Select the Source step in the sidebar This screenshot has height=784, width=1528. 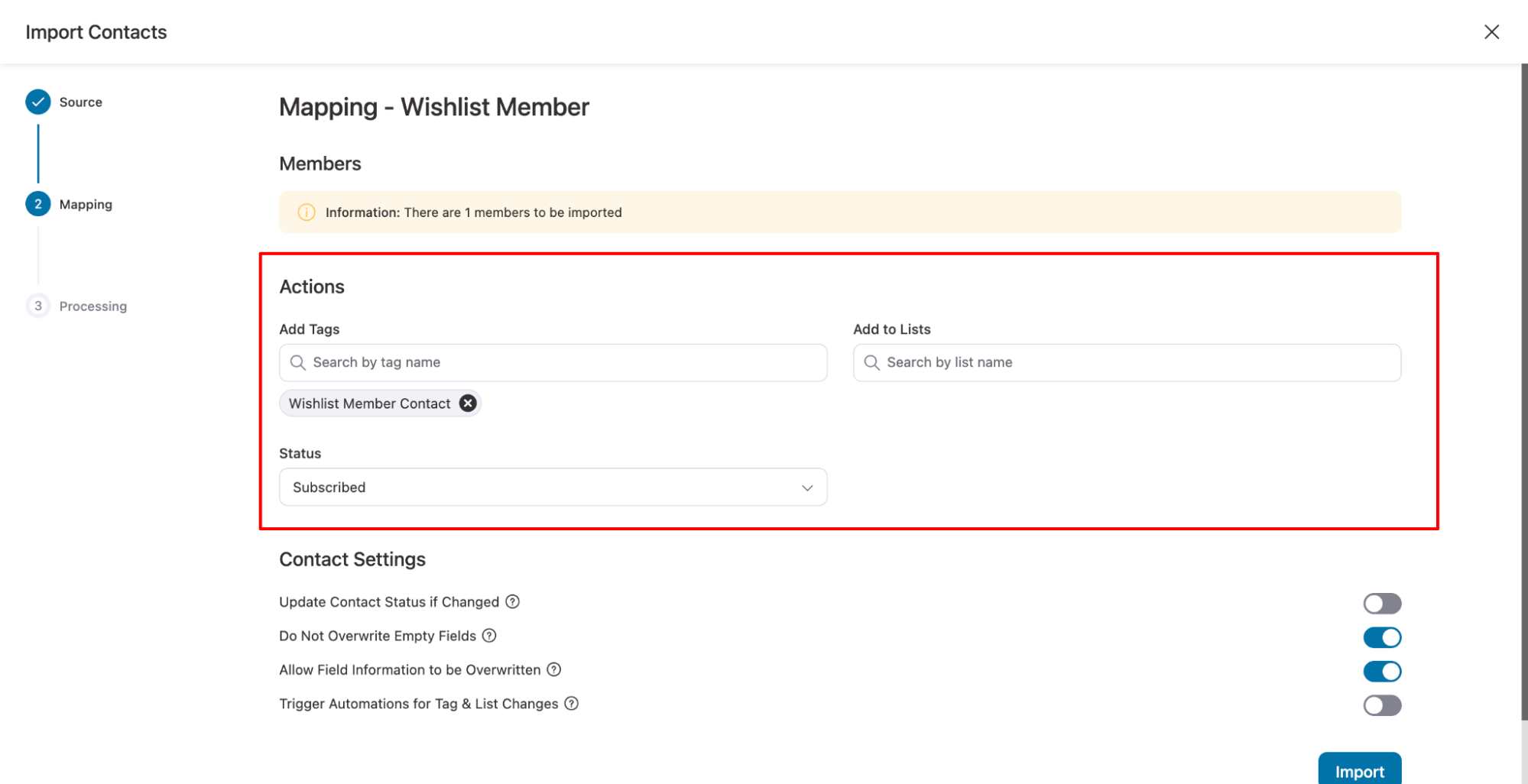tap(80, 102)
